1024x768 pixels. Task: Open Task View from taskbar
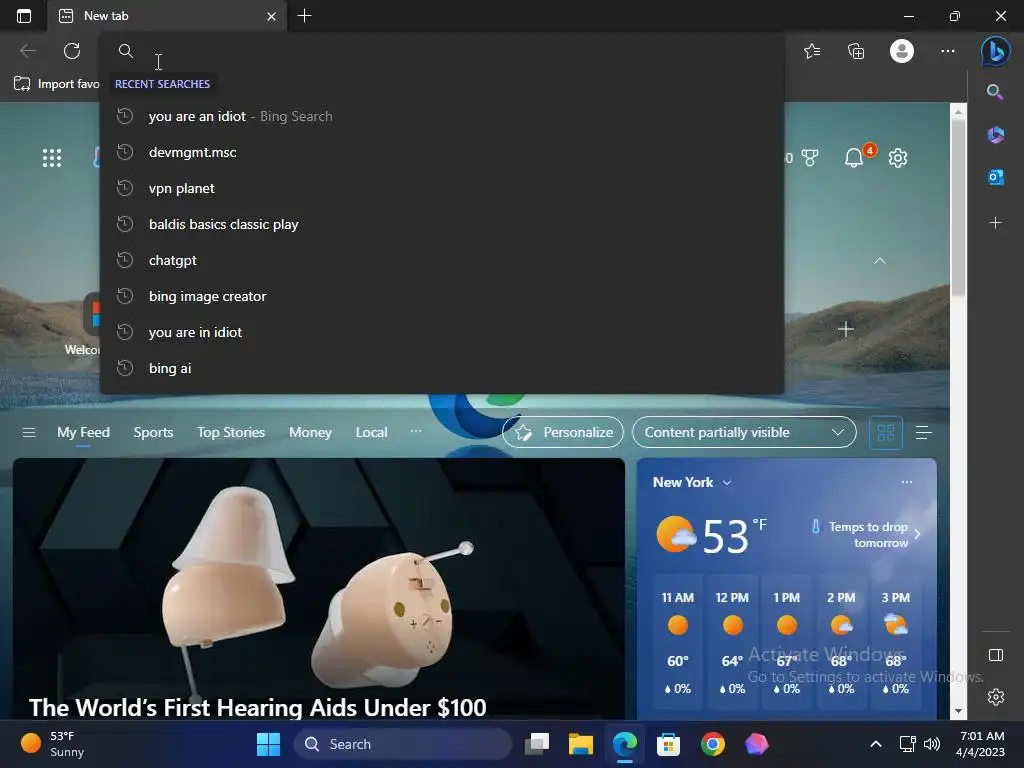[537, 744]
